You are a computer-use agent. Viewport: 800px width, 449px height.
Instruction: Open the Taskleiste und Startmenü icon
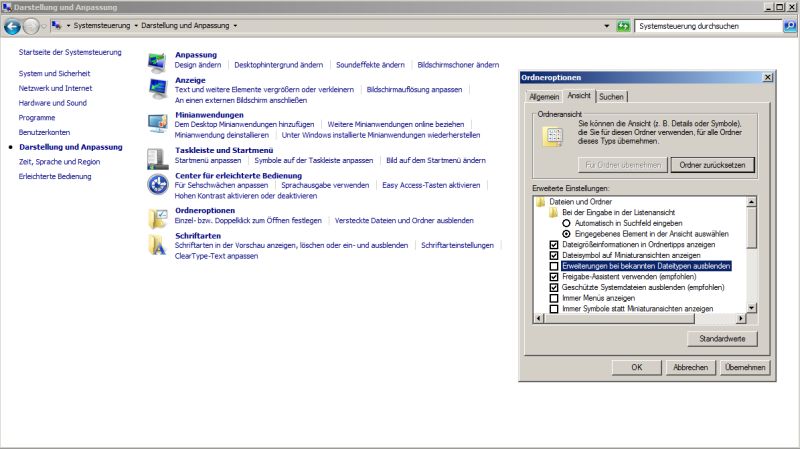pos(158,159)
